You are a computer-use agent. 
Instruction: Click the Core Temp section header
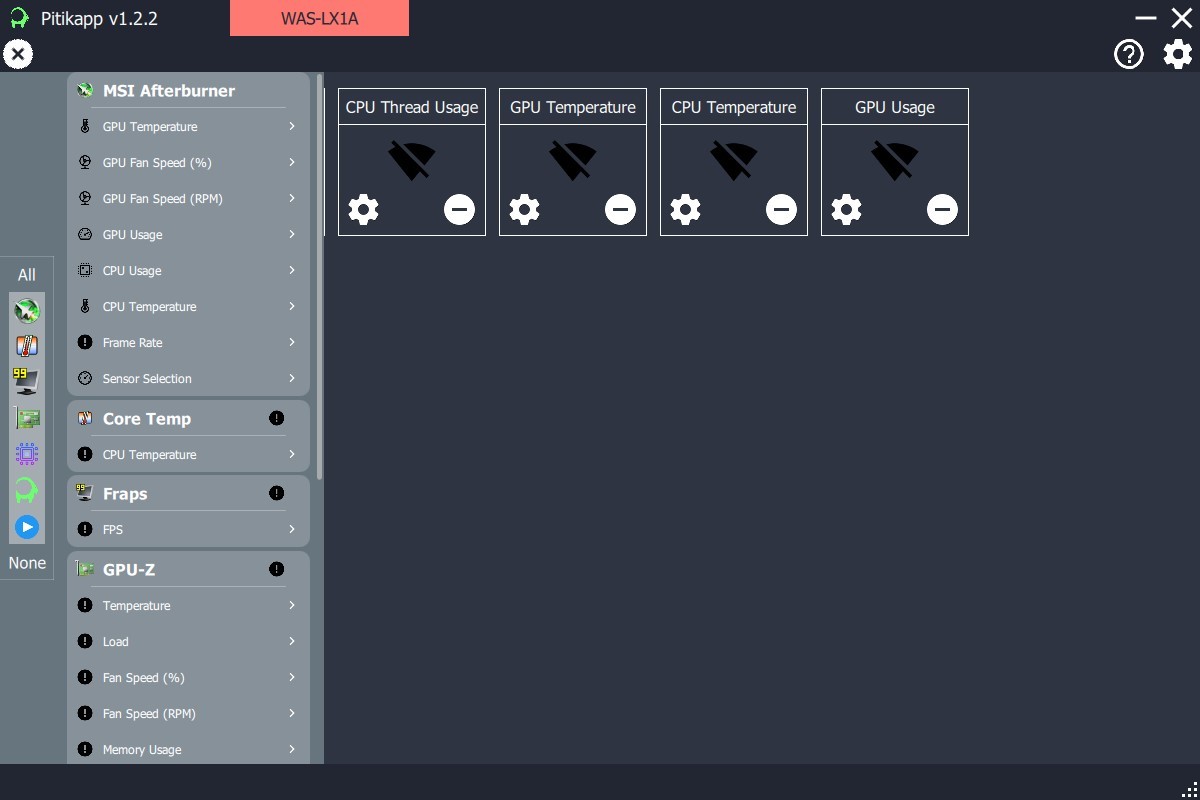(x=188, y=418)
